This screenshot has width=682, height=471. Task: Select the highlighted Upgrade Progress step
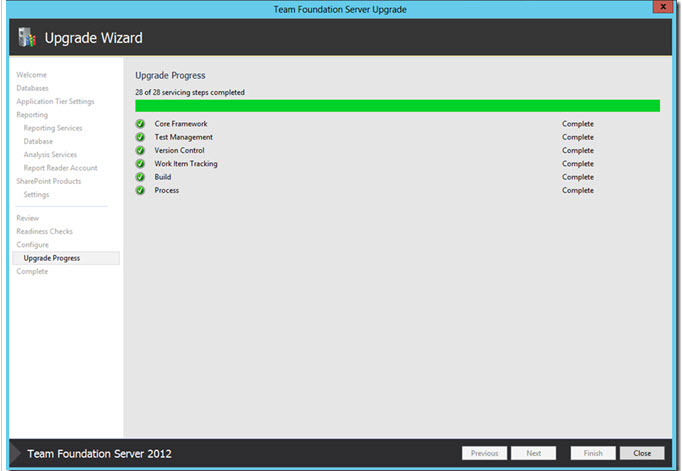pyautogui.click(x=66, y=258)
